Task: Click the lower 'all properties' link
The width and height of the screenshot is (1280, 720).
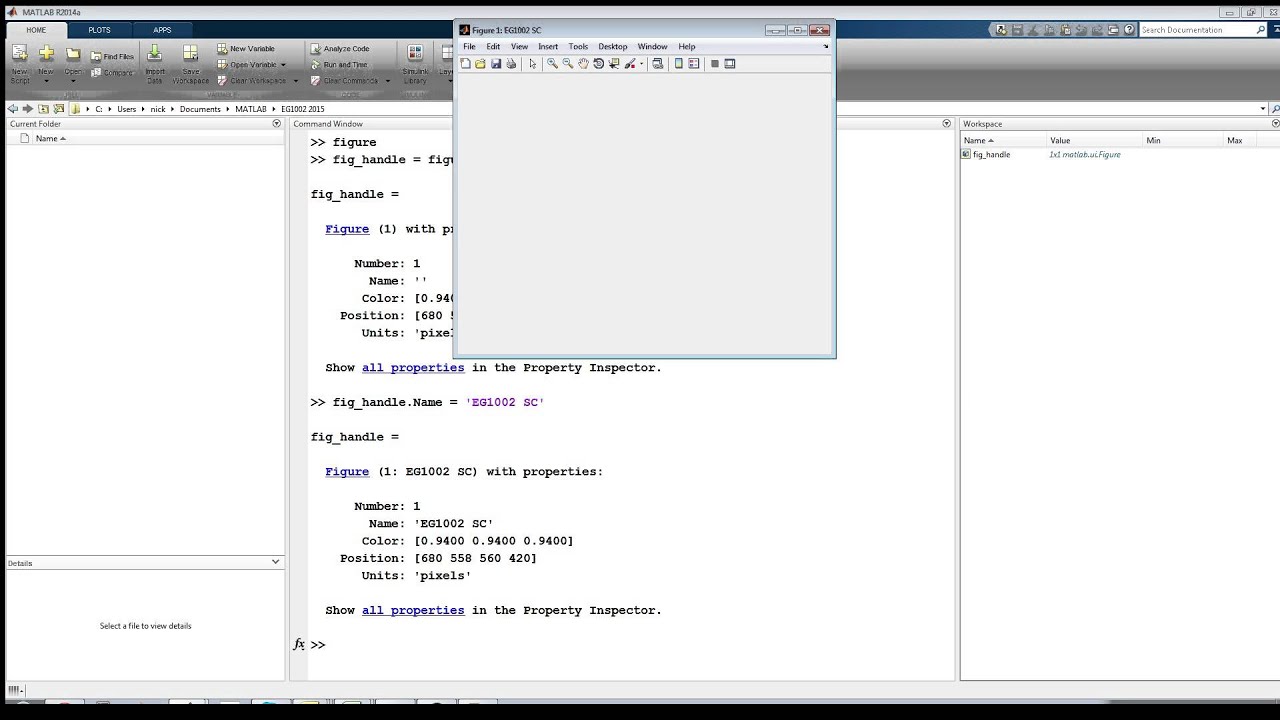Action: 413,610
